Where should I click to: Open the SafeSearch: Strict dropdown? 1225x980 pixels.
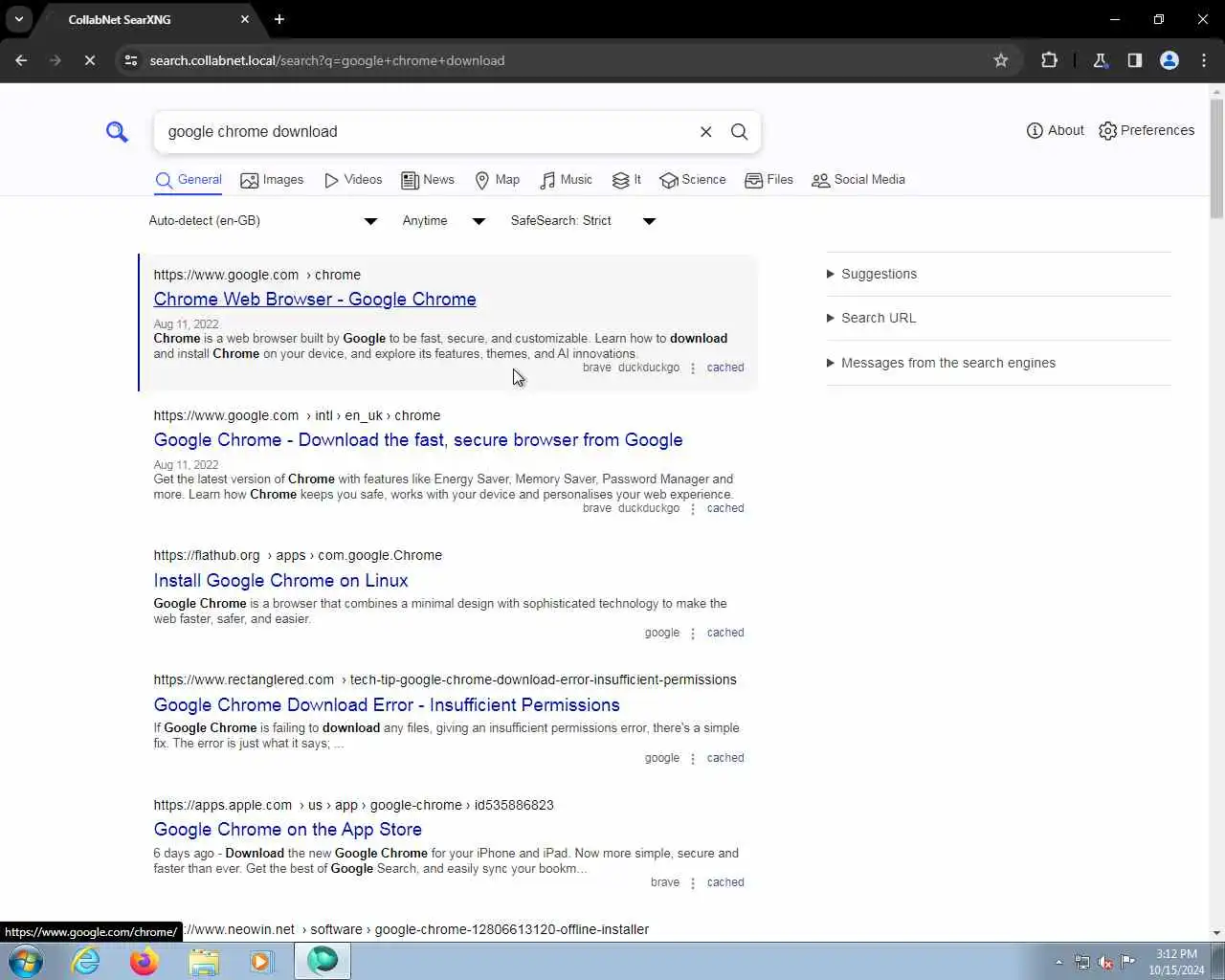coord(583,221)
